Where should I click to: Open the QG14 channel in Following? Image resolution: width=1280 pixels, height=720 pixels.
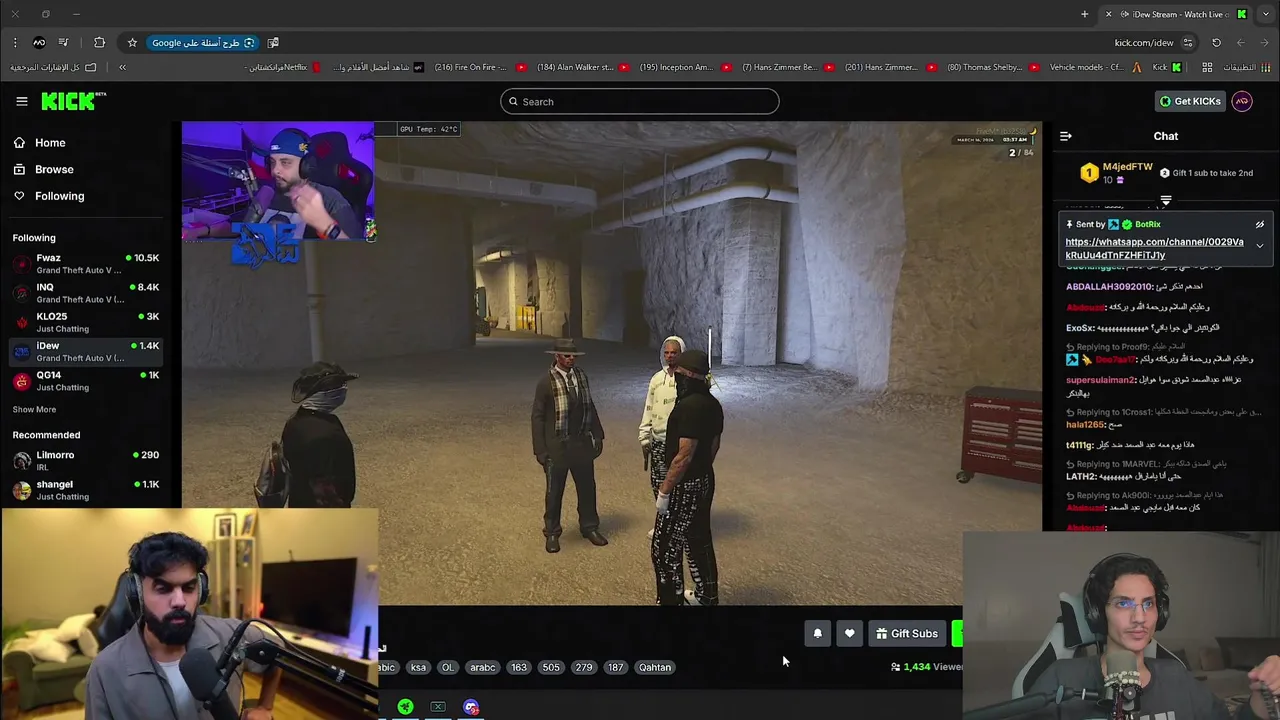coord(85,381)
